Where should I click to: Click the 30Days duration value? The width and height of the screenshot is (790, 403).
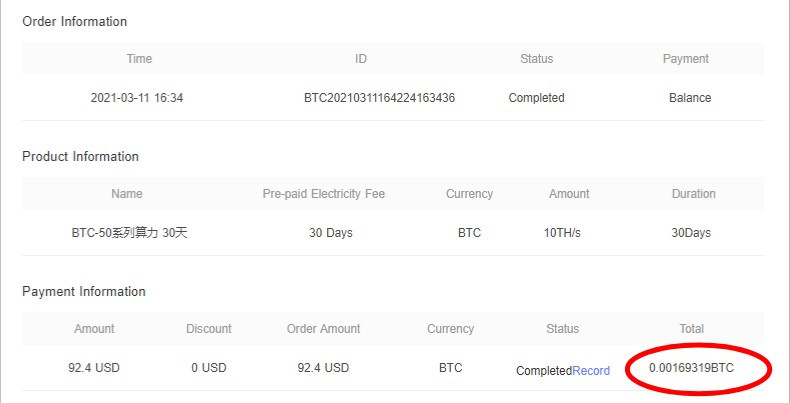(x=691, y=233)
